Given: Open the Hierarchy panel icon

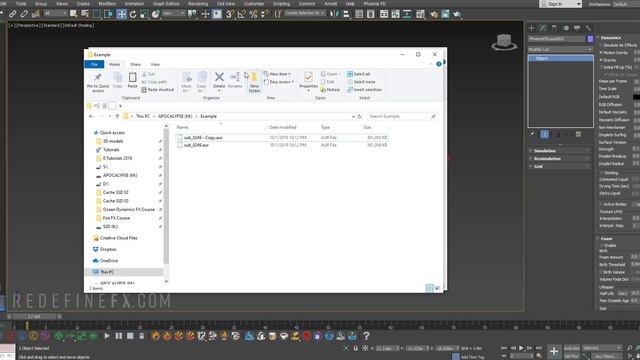Looking at the screenshot, I should (x=554, y=28).
